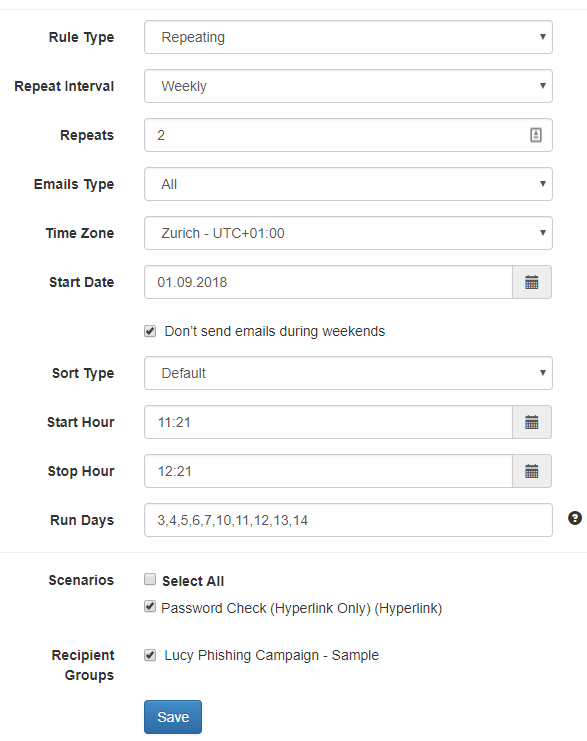Toggle Don't send emails during weekends checkbox
This screenshot has height=741, width=587.
tap(150, 331)
